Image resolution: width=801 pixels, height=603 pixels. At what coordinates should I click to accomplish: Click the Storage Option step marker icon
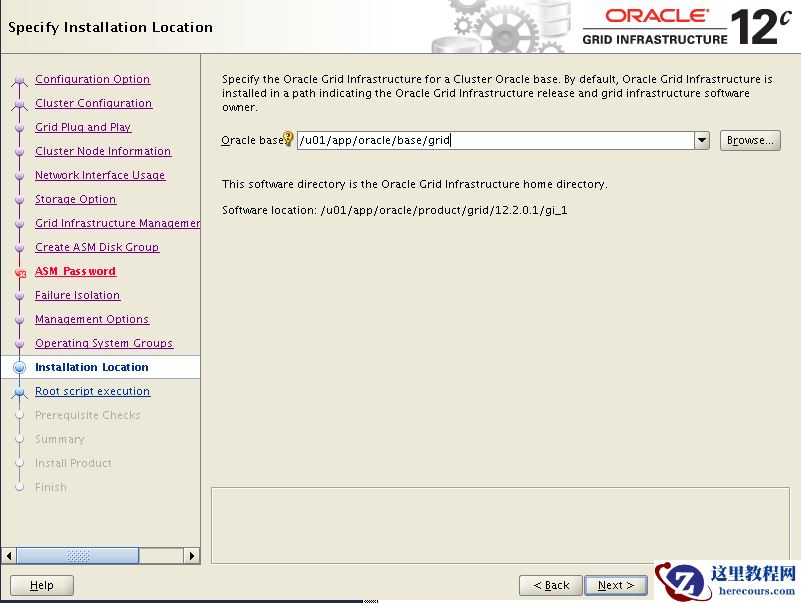pyautogui.click(x=19, y=200)
